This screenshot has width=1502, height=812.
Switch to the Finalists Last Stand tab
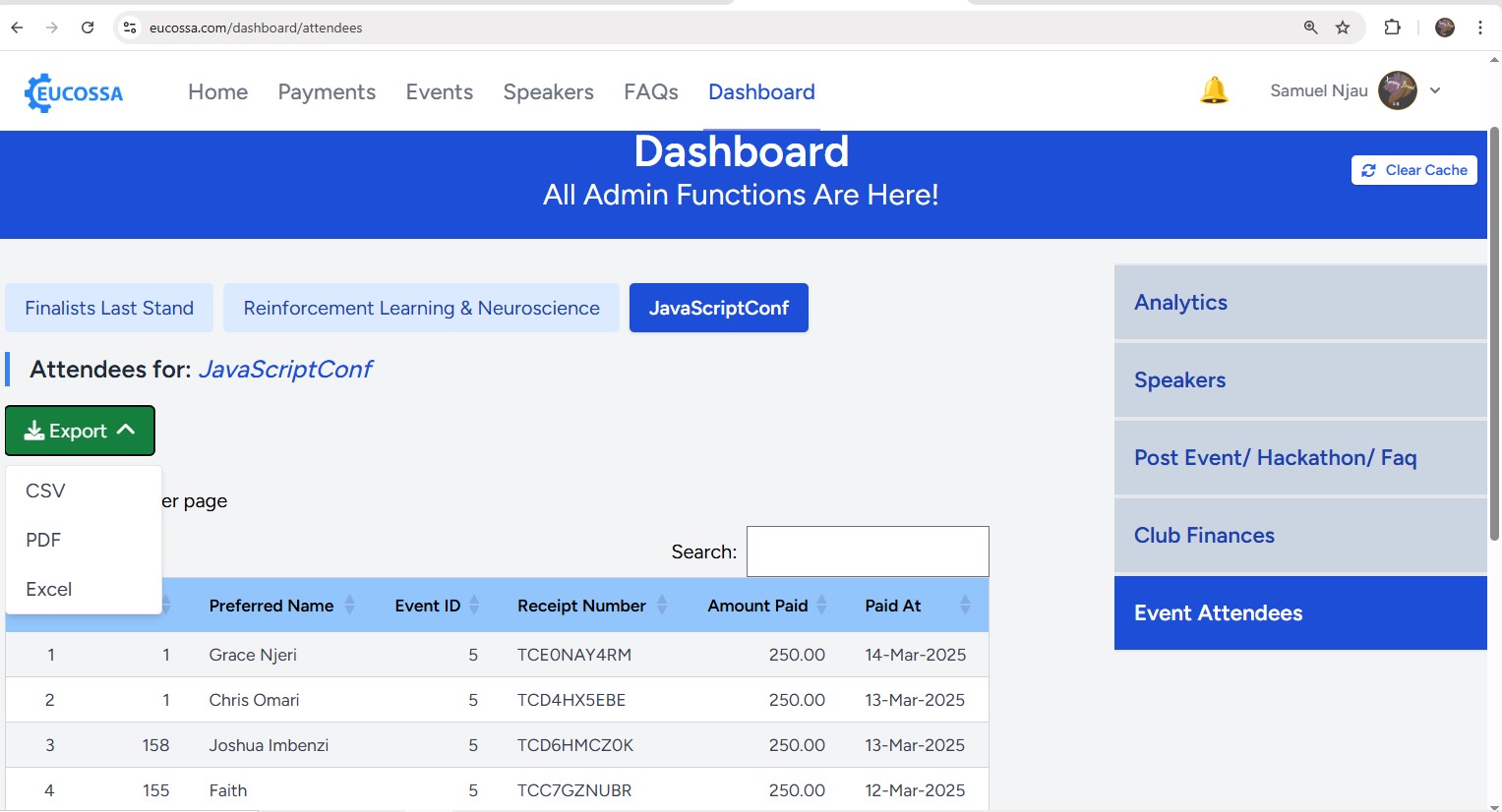109,308
